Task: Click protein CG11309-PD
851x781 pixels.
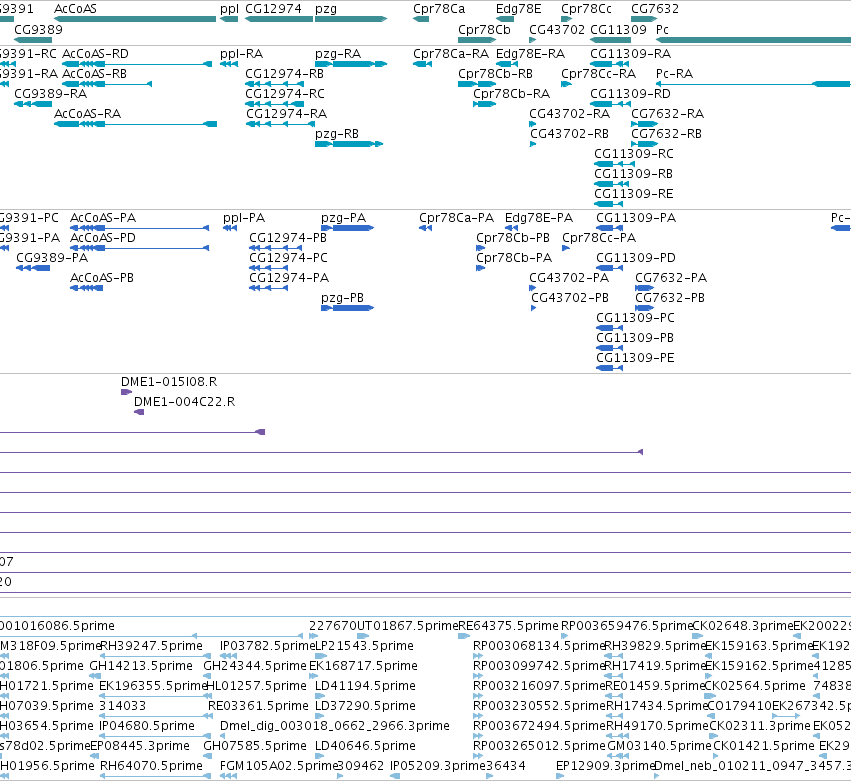Action: pyautogui.click(x=636, y=258)
